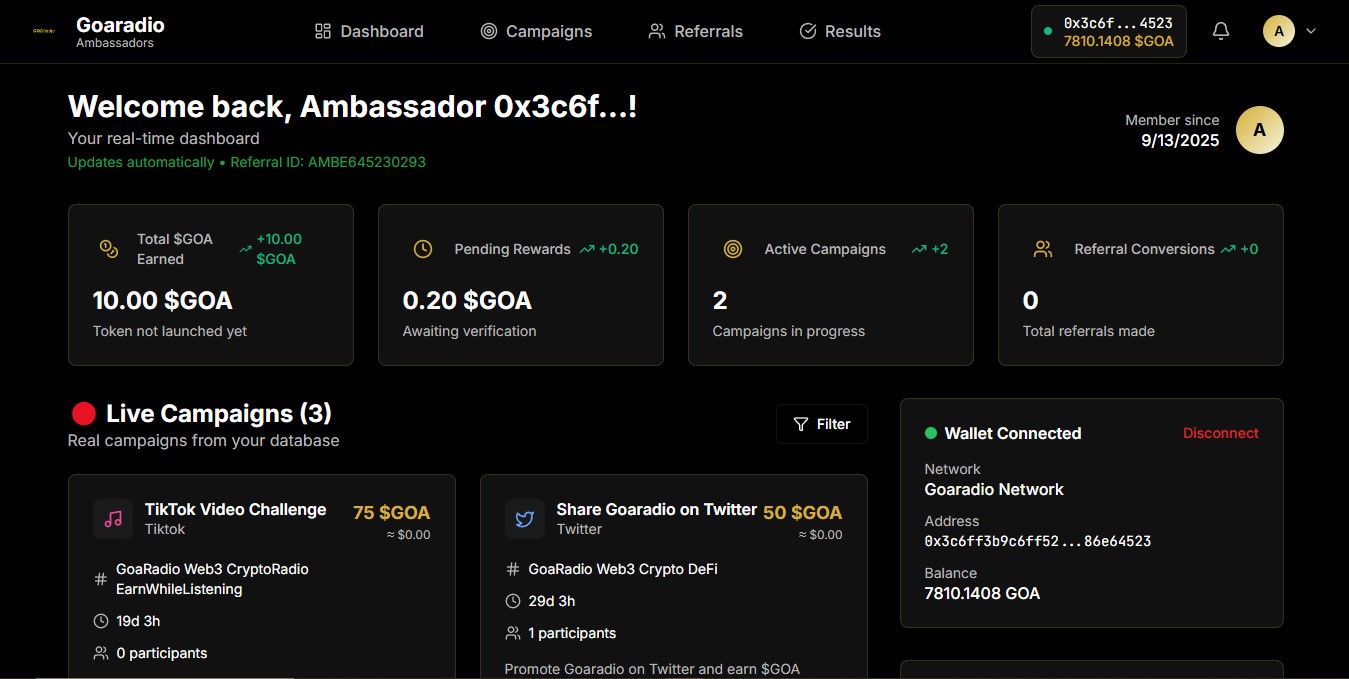Disconnect the connected wallet
1349x679 pixels.
click(x=1220, y=433)
